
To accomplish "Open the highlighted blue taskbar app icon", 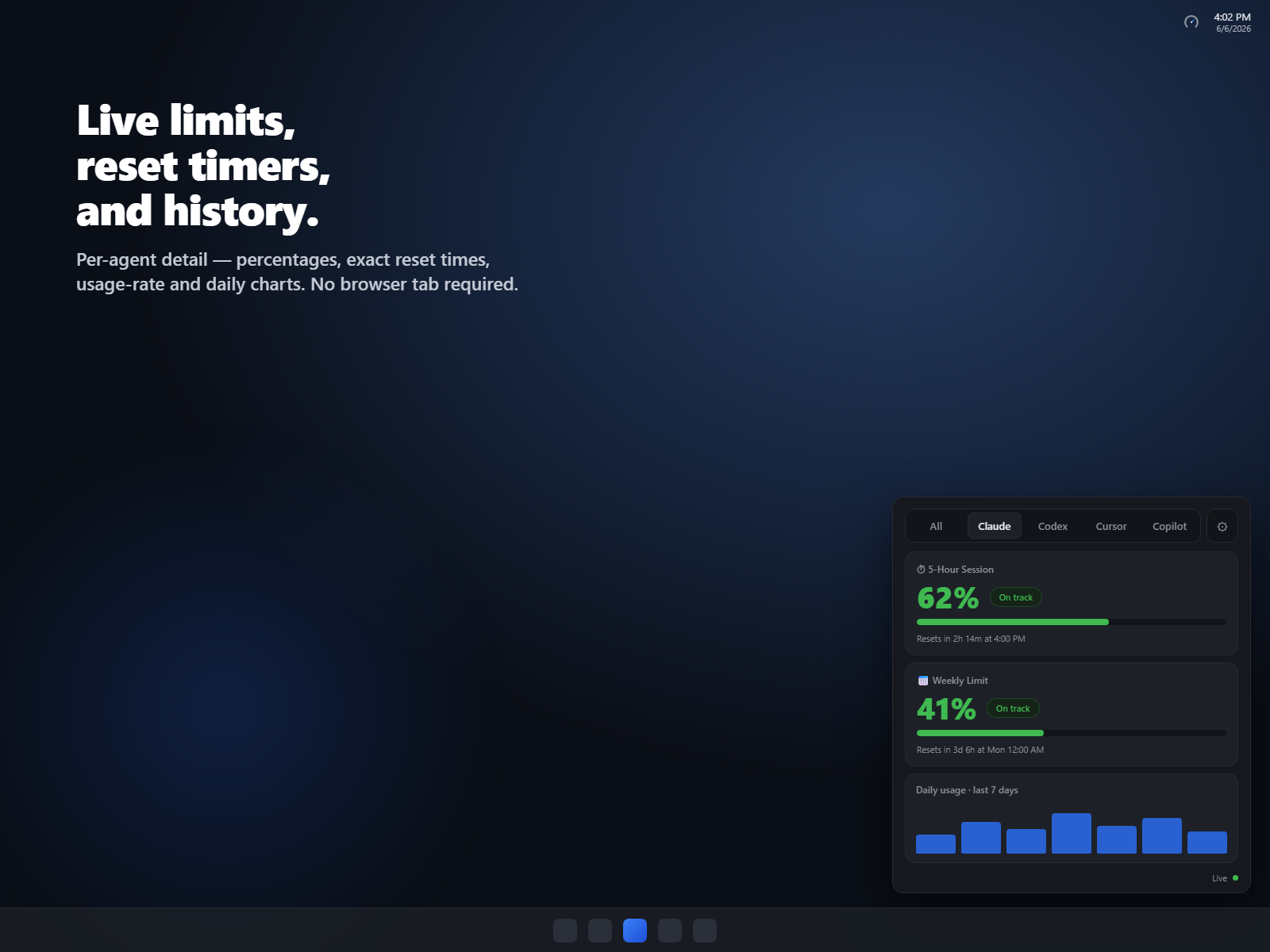I will tap(635, 931).
